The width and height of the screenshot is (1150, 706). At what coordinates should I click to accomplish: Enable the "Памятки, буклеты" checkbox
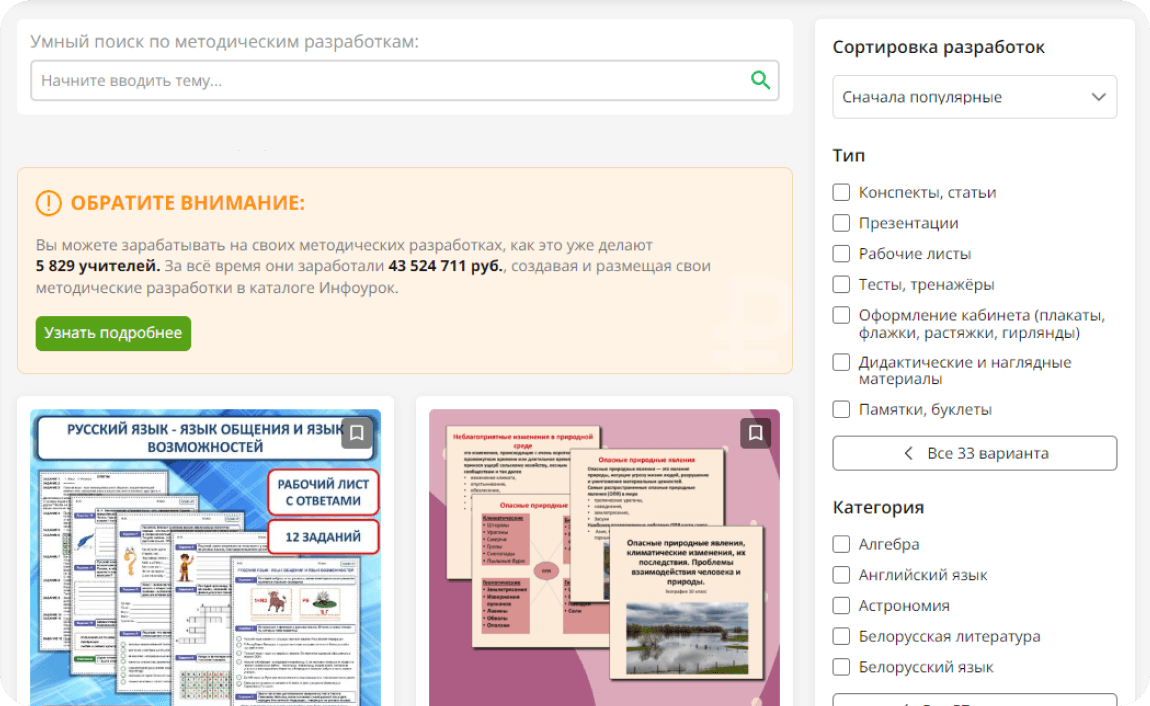tap(842, 409)
